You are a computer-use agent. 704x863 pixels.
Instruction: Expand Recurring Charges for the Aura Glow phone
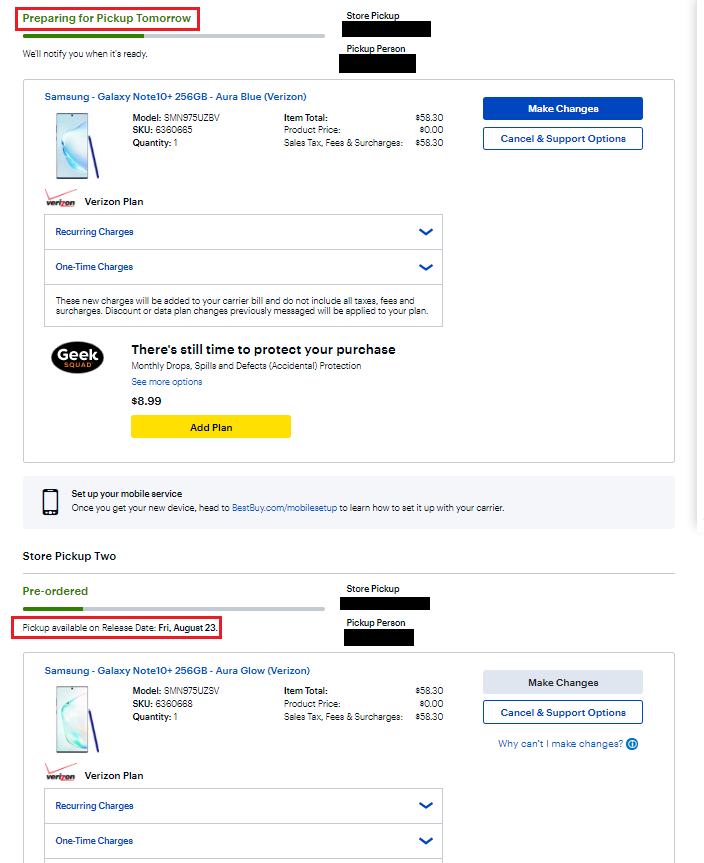click(243, 806)
